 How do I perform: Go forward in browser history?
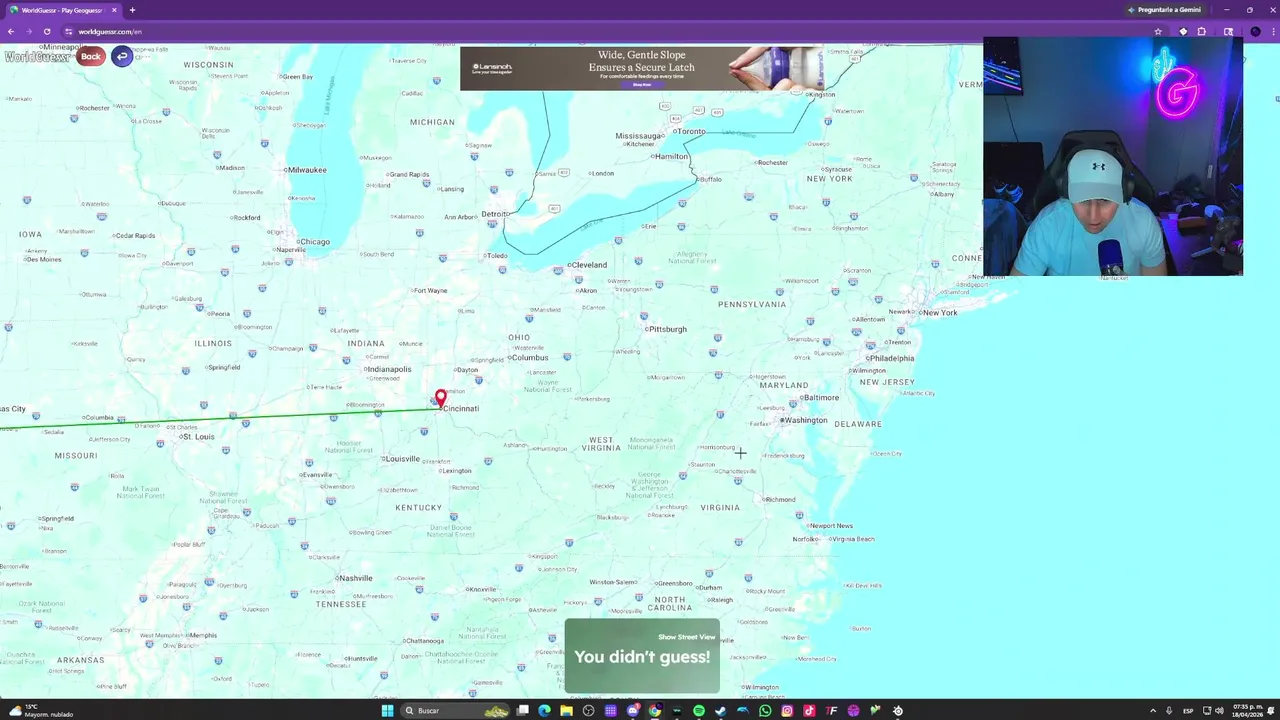click(x=29, y=31)
